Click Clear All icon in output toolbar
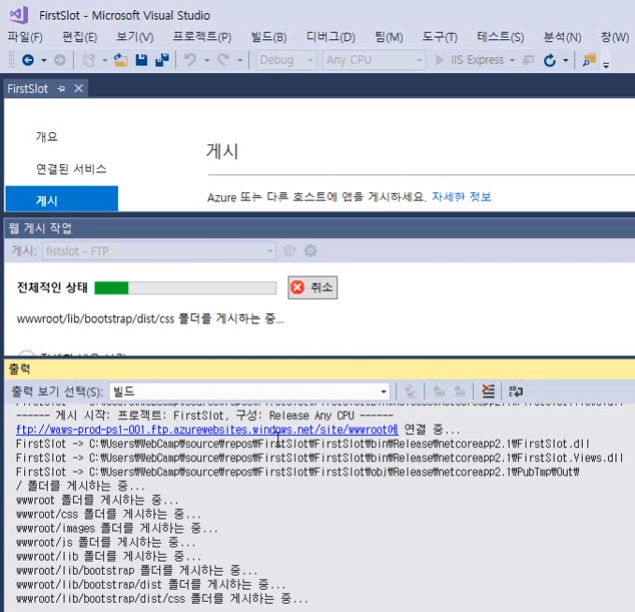The image size is (635, 612). click(x=488, y=391)
